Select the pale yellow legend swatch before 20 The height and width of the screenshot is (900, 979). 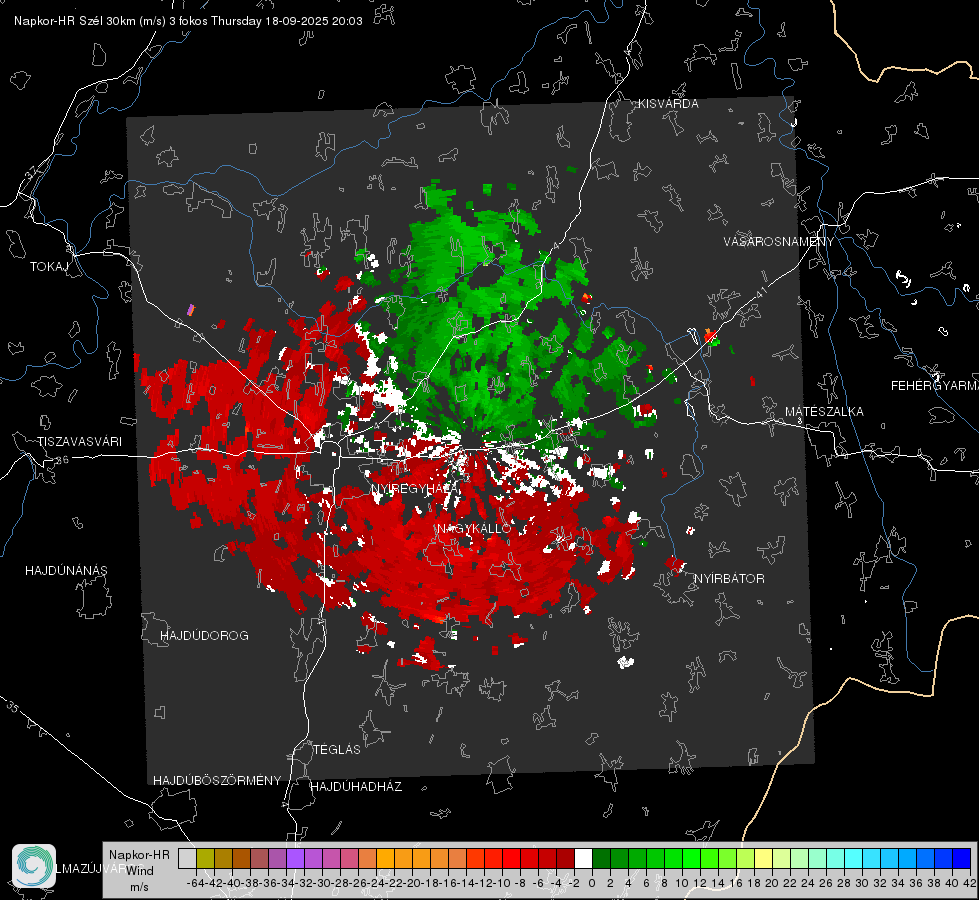tap(764, 858)
